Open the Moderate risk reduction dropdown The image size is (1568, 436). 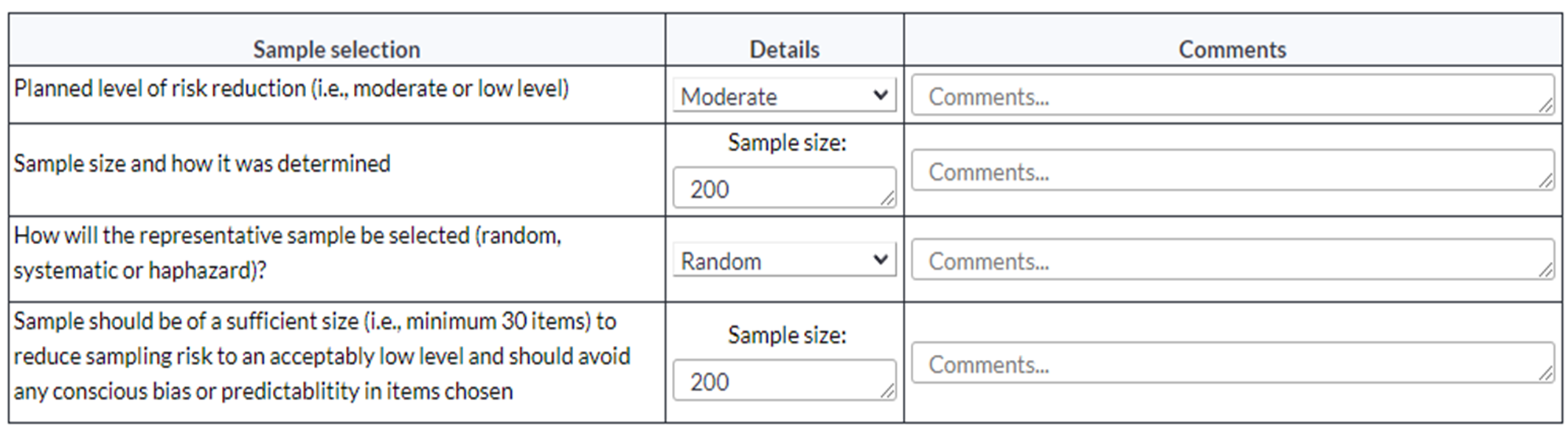[x=784, y=95]
